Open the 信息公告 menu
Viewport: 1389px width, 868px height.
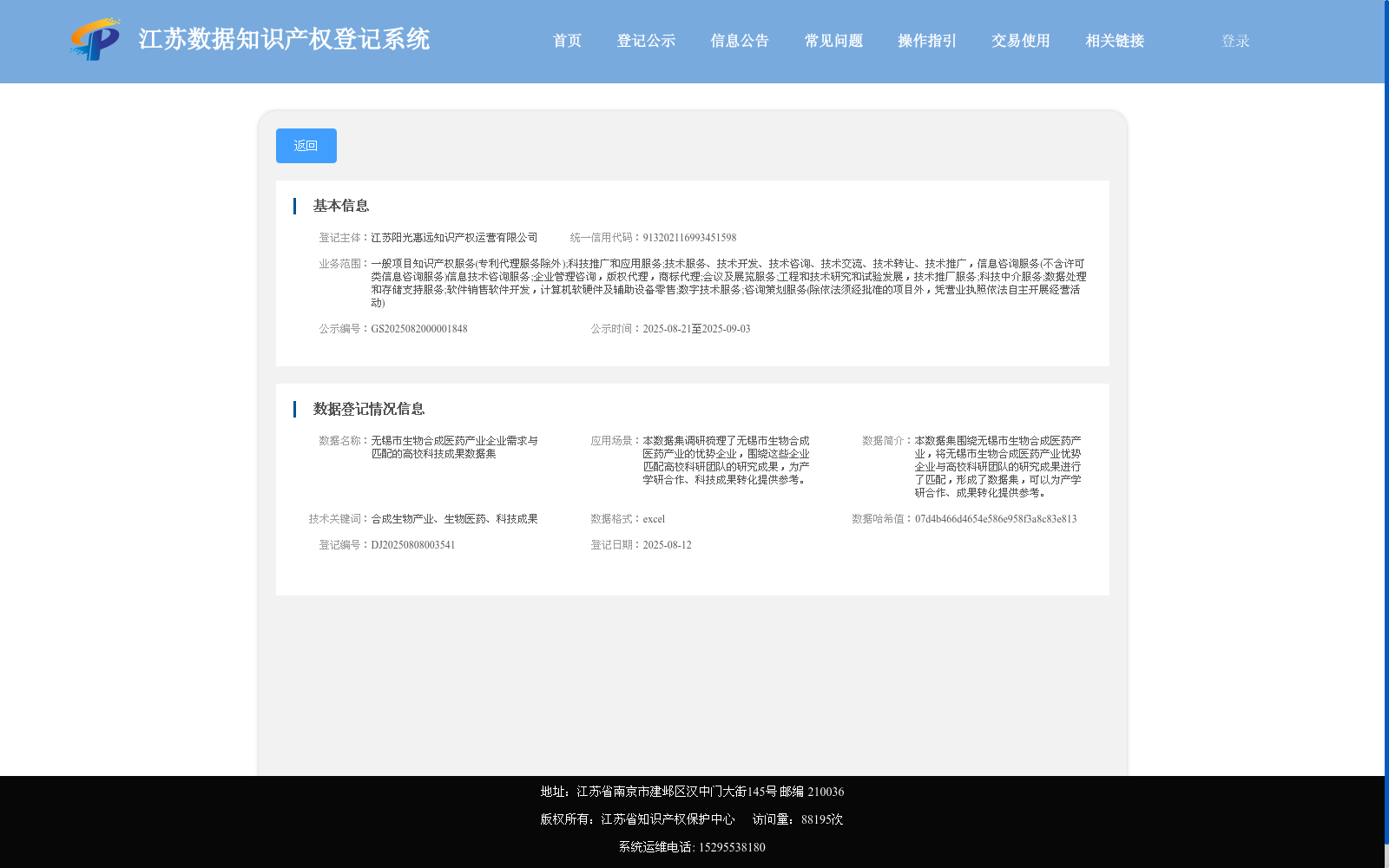tap(740, 41)
